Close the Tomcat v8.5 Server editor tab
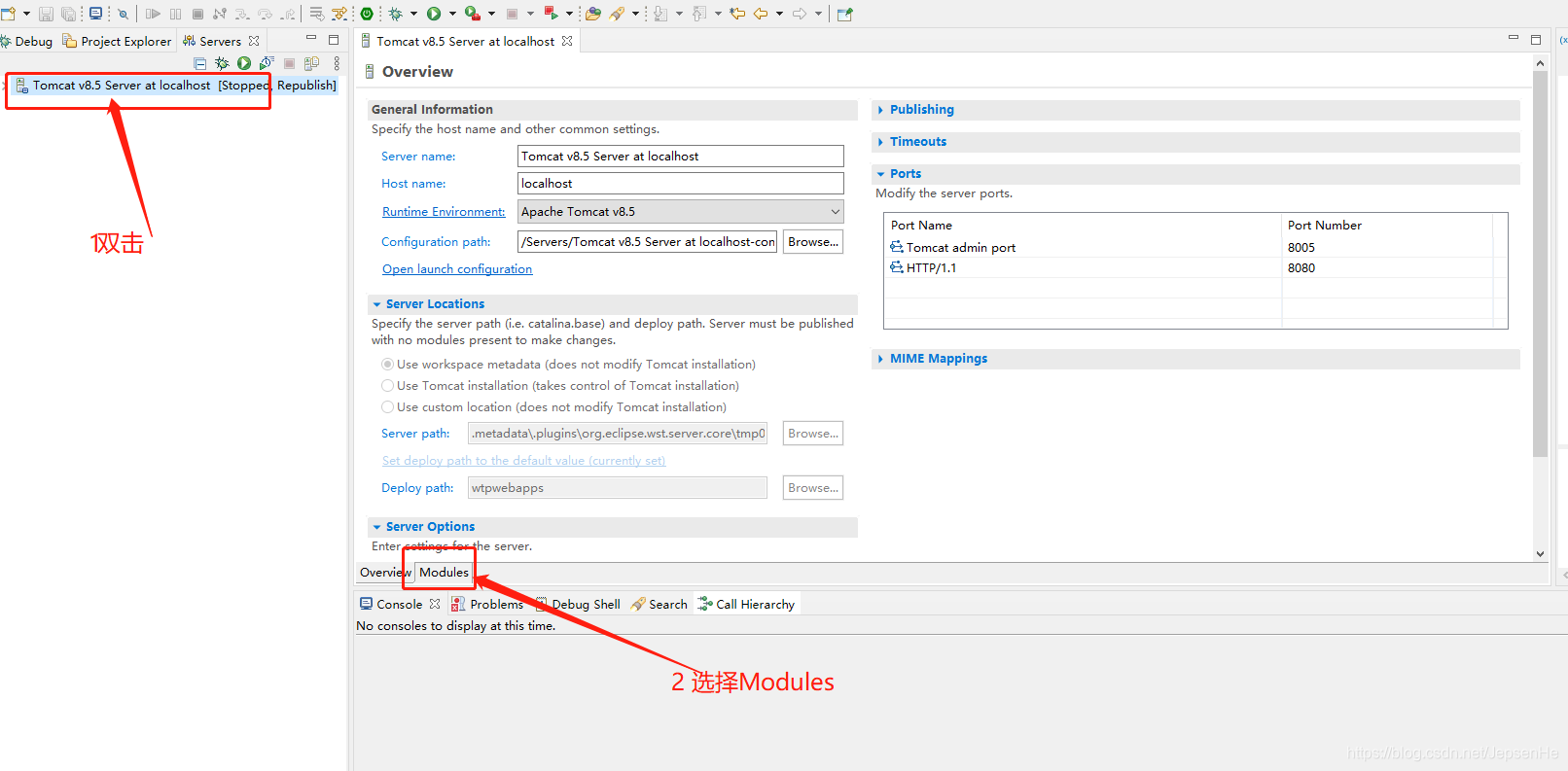Viewport: 1568px width, 771px height. tap(567, 41)
